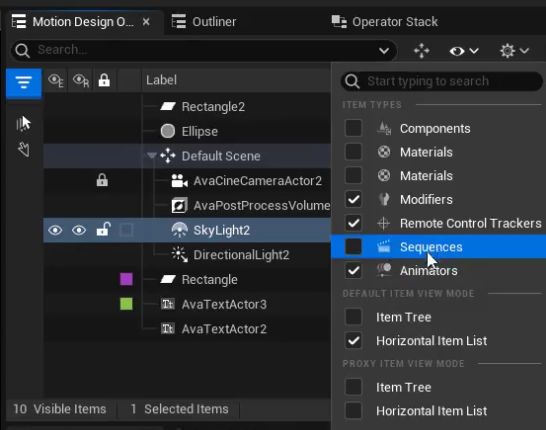Click the 10 Visible Items status text

pos(60,409)
